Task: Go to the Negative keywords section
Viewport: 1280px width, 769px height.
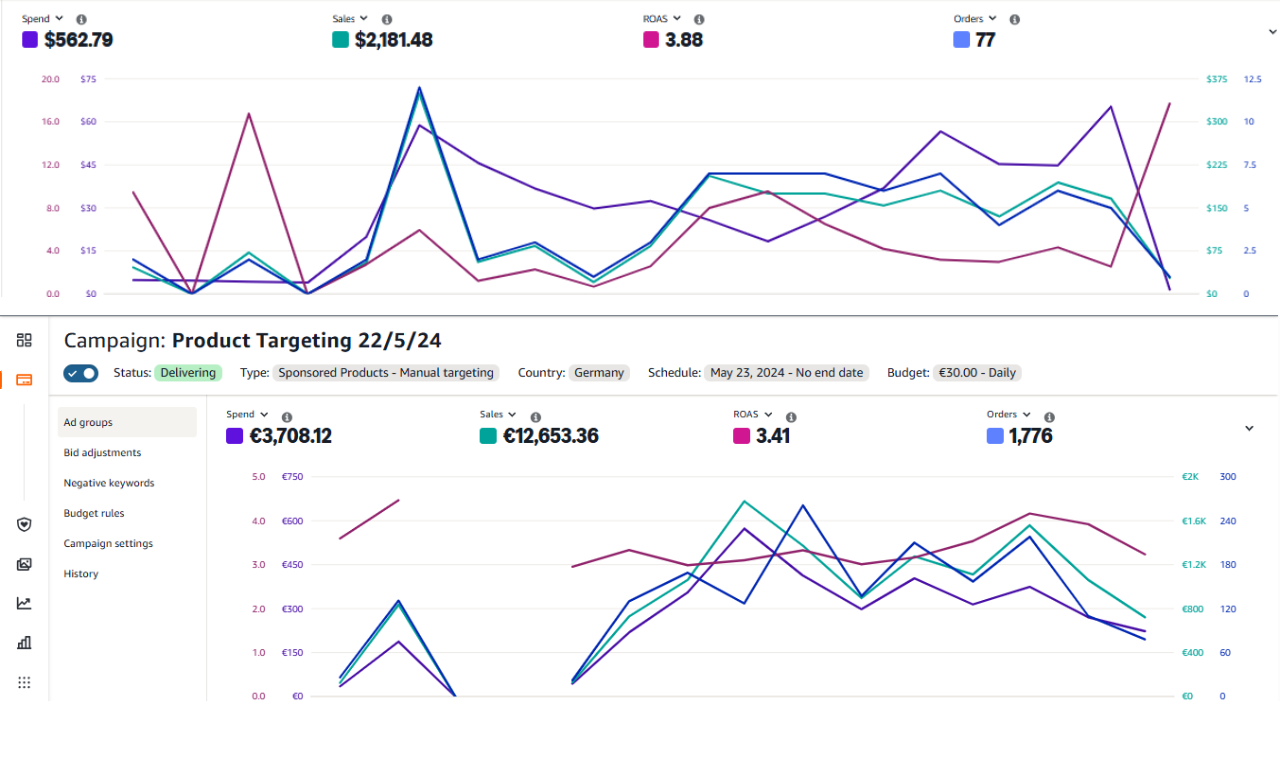Action: pyautogui.click(x=109, y=483)
